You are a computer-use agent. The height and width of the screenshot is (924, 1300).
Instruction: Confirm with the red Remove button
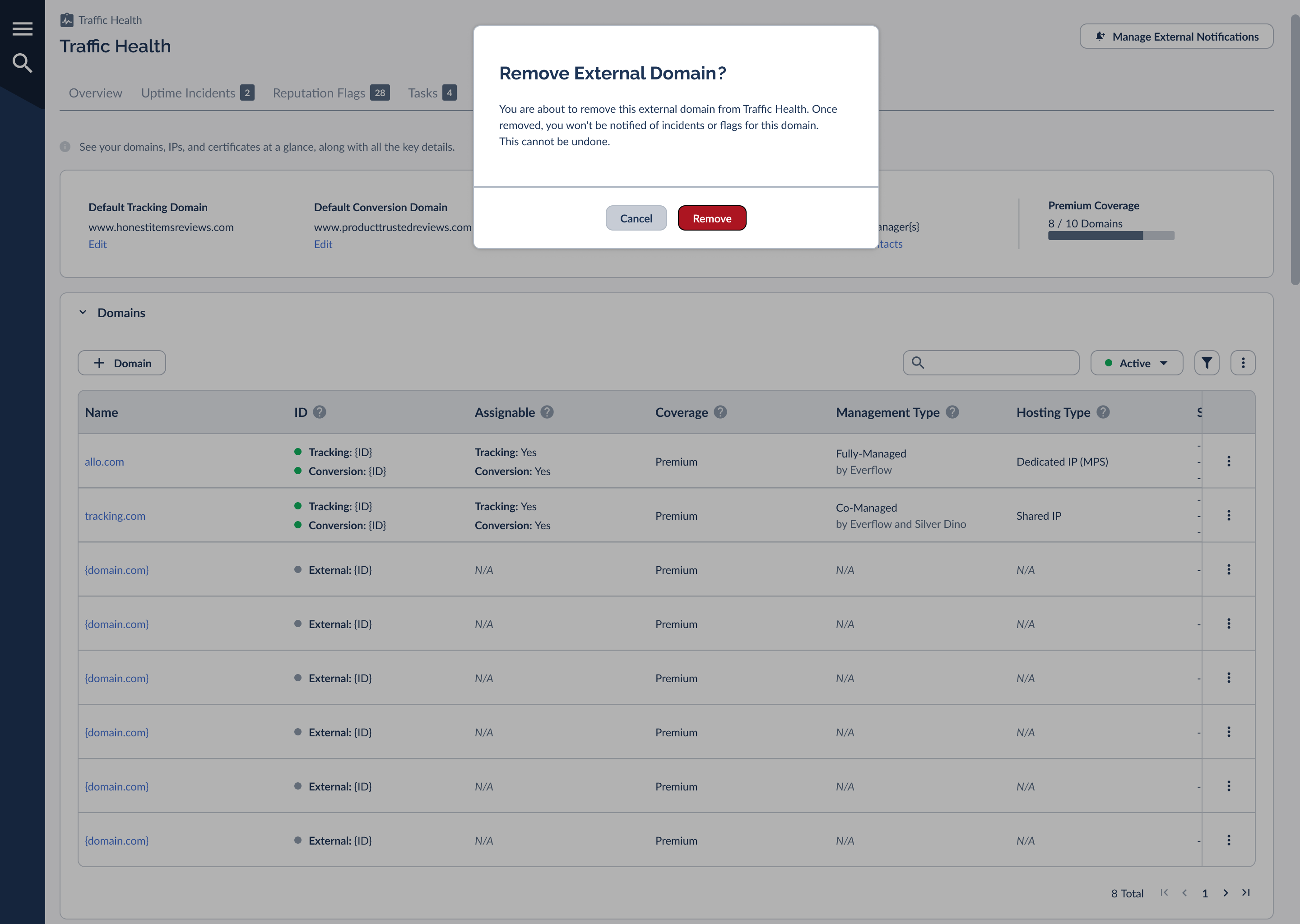tap(711, 218)
